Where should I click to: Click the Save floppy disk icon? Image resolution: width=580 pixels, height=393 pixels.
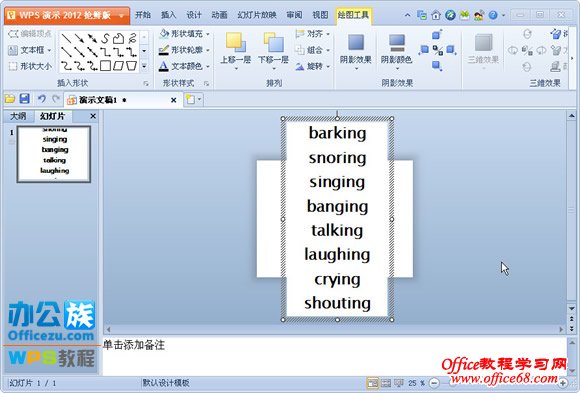pyautogui.click(x=25, y=99)
